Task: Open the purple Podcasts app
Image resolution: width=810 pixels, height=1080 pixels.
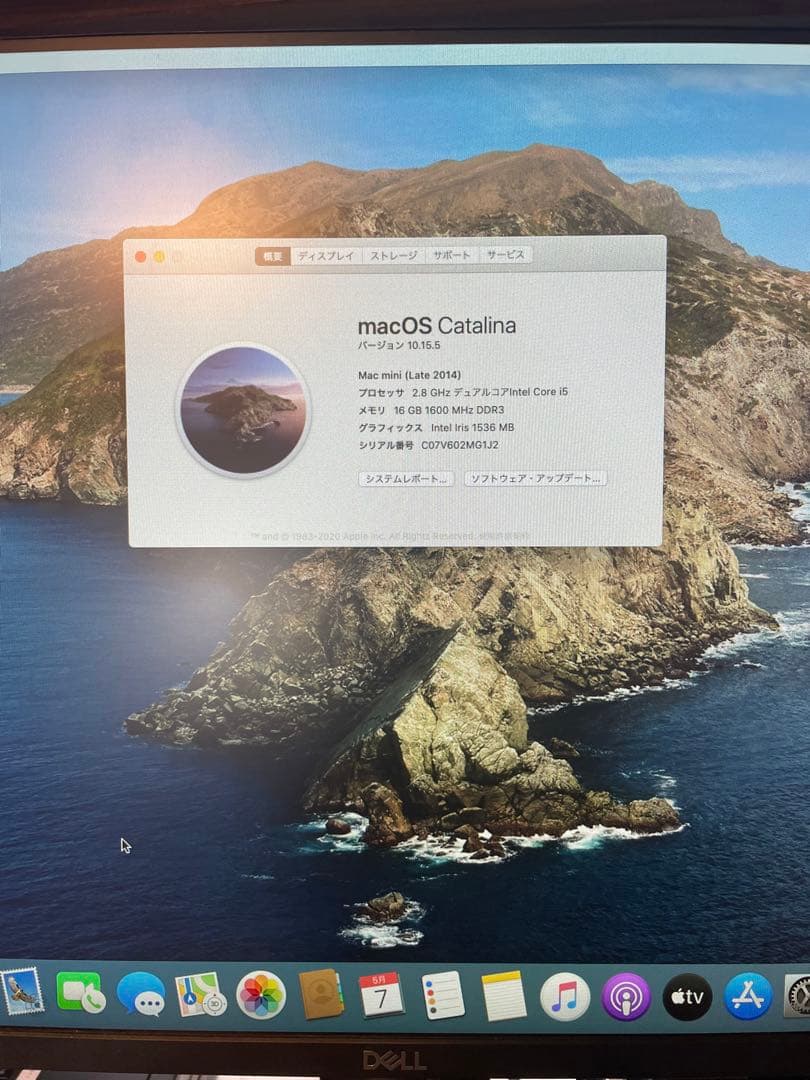Action: point(626,997)
